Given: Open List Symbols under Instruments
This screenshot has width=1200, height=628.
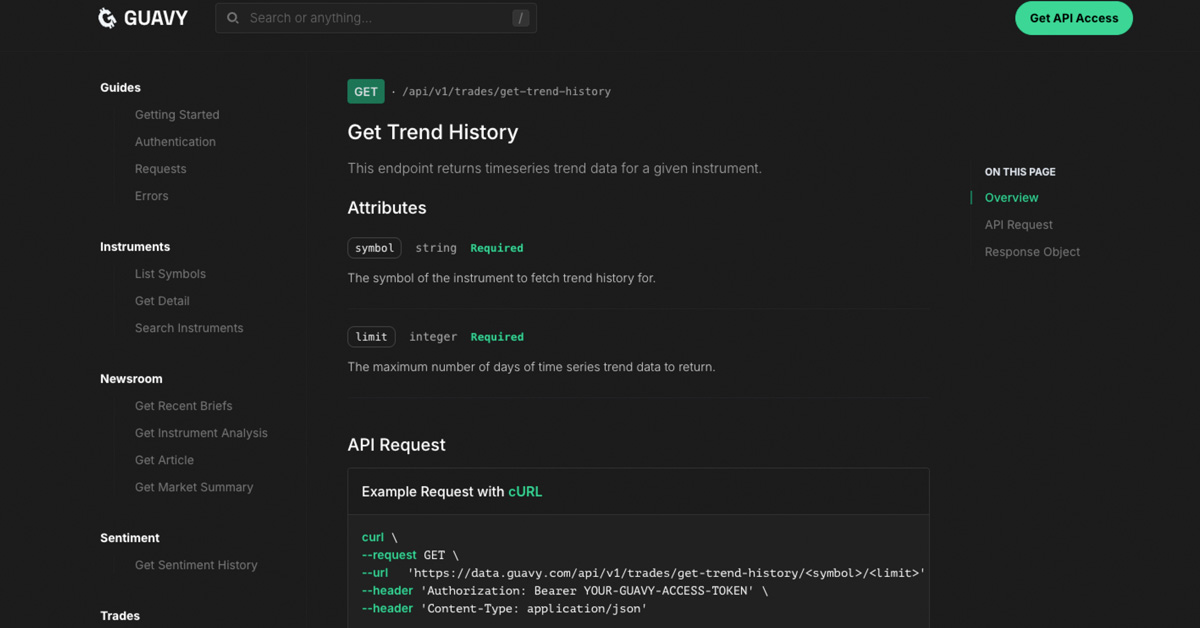Looking at the screenshot, I should coord(170,274).
